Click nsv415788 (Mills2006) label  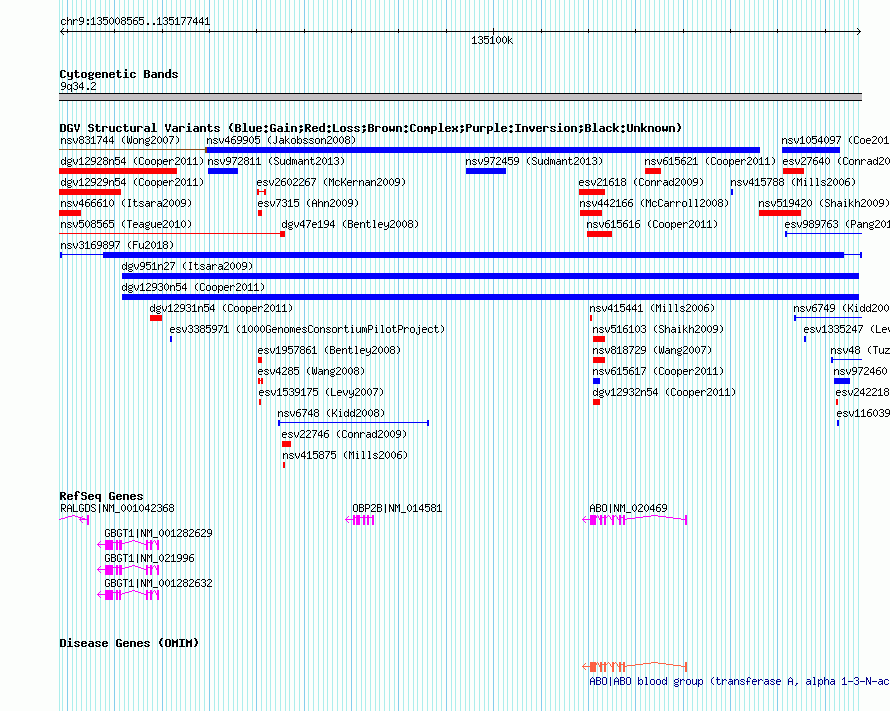click(792, 182)
